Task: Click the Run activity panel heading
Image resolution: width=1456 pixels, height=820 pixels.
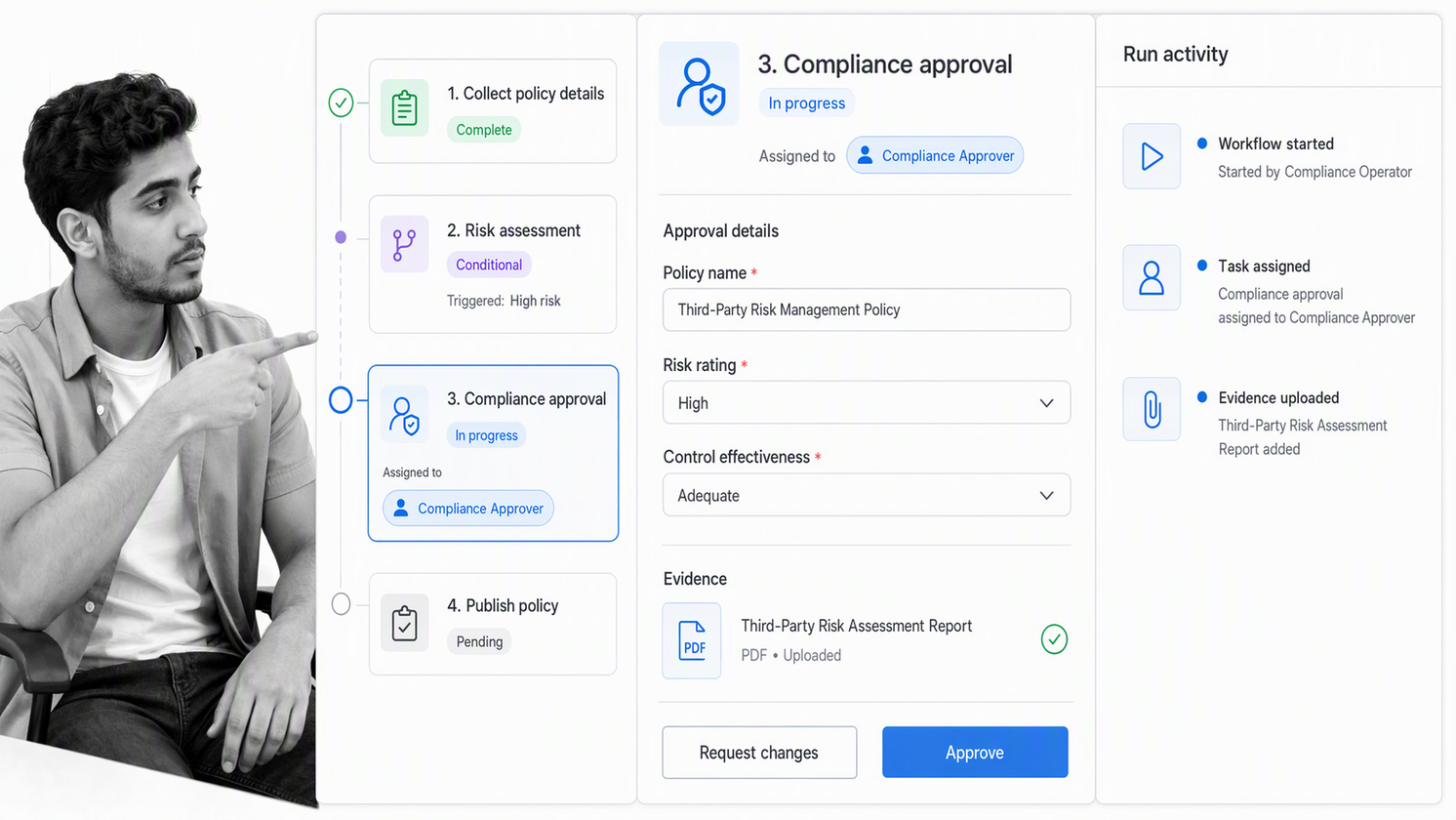Action: pyautogui.click(x=1176, y=55)
